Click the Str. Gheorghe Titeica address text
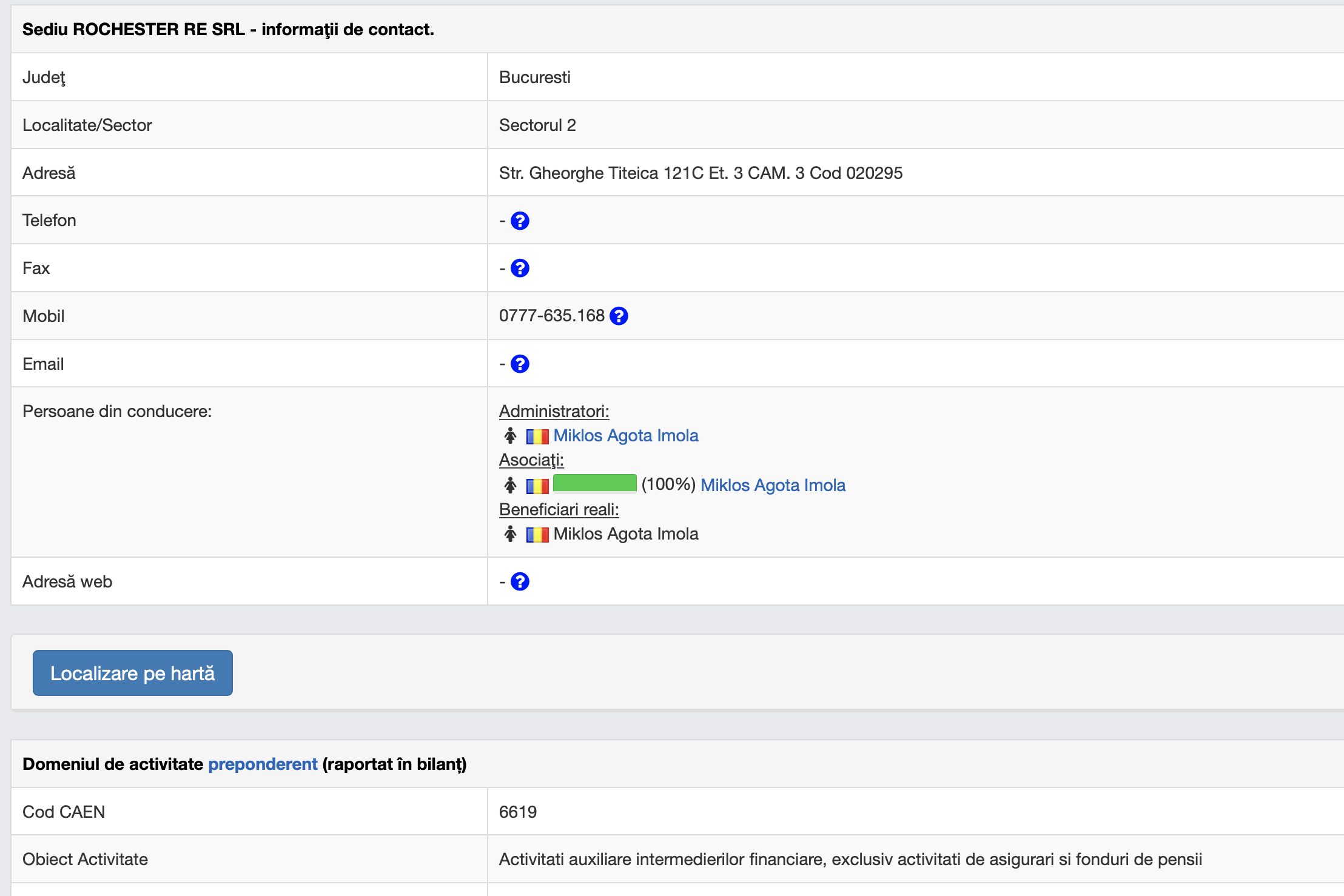 pyautogui.click(x=700, y=173)
